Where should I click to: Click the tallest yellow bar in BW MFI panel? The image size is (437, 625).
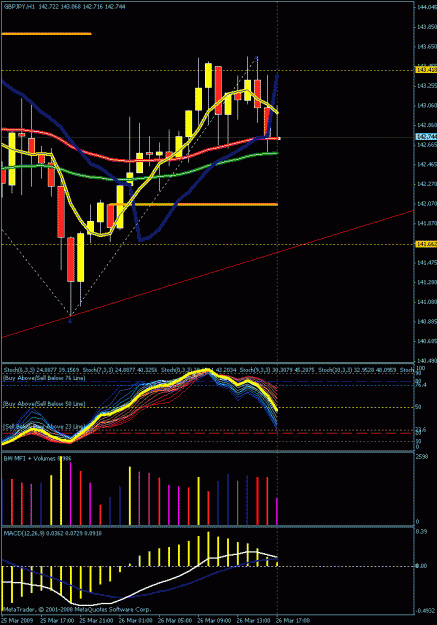point(61,491)
